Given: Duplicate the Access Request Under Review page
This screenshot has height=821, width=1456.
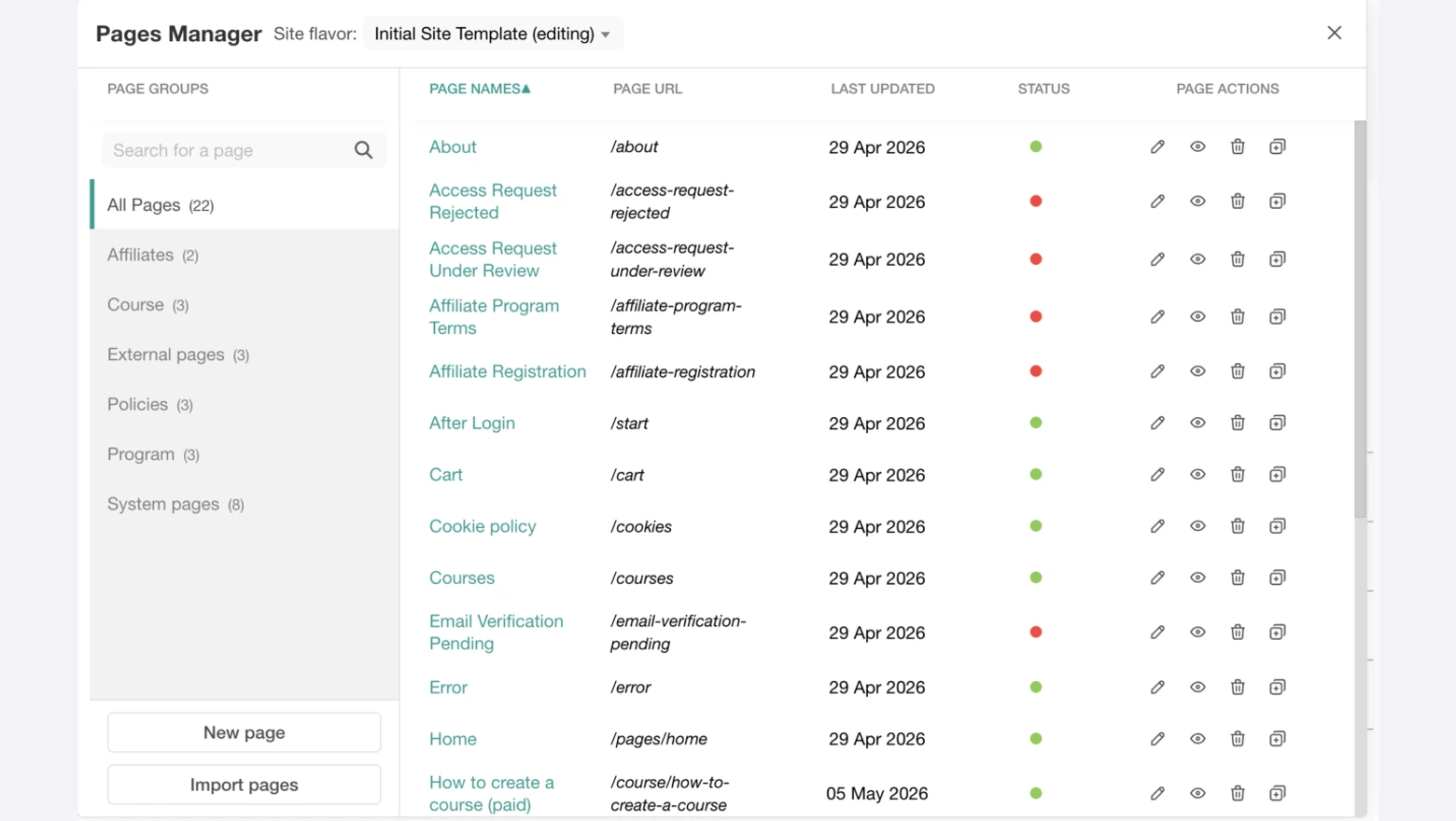Looking at the screenshot, I should 1278,259.
